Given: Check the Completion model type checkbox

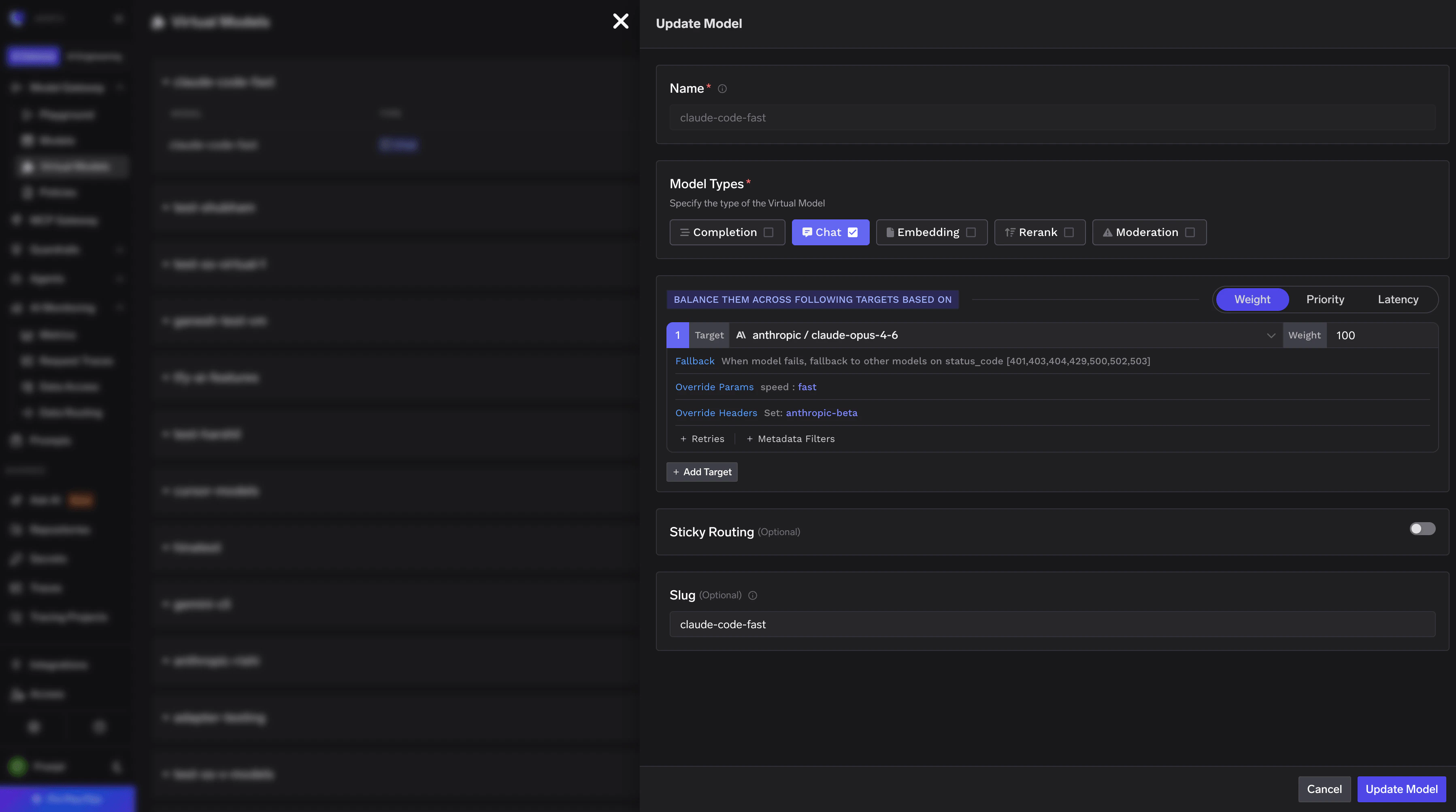Looking at the screenshot, I should pyautogui.click(x=770, y=232).
